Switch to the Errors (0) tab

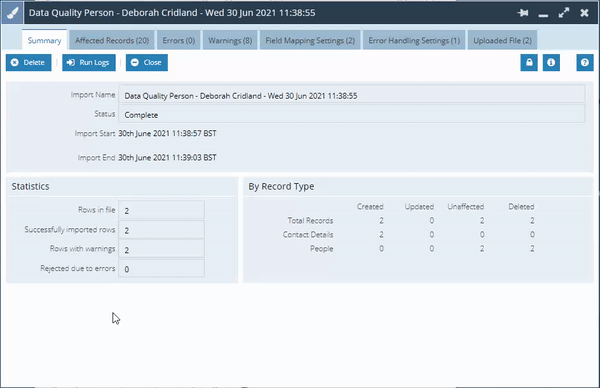click(179, 40)
